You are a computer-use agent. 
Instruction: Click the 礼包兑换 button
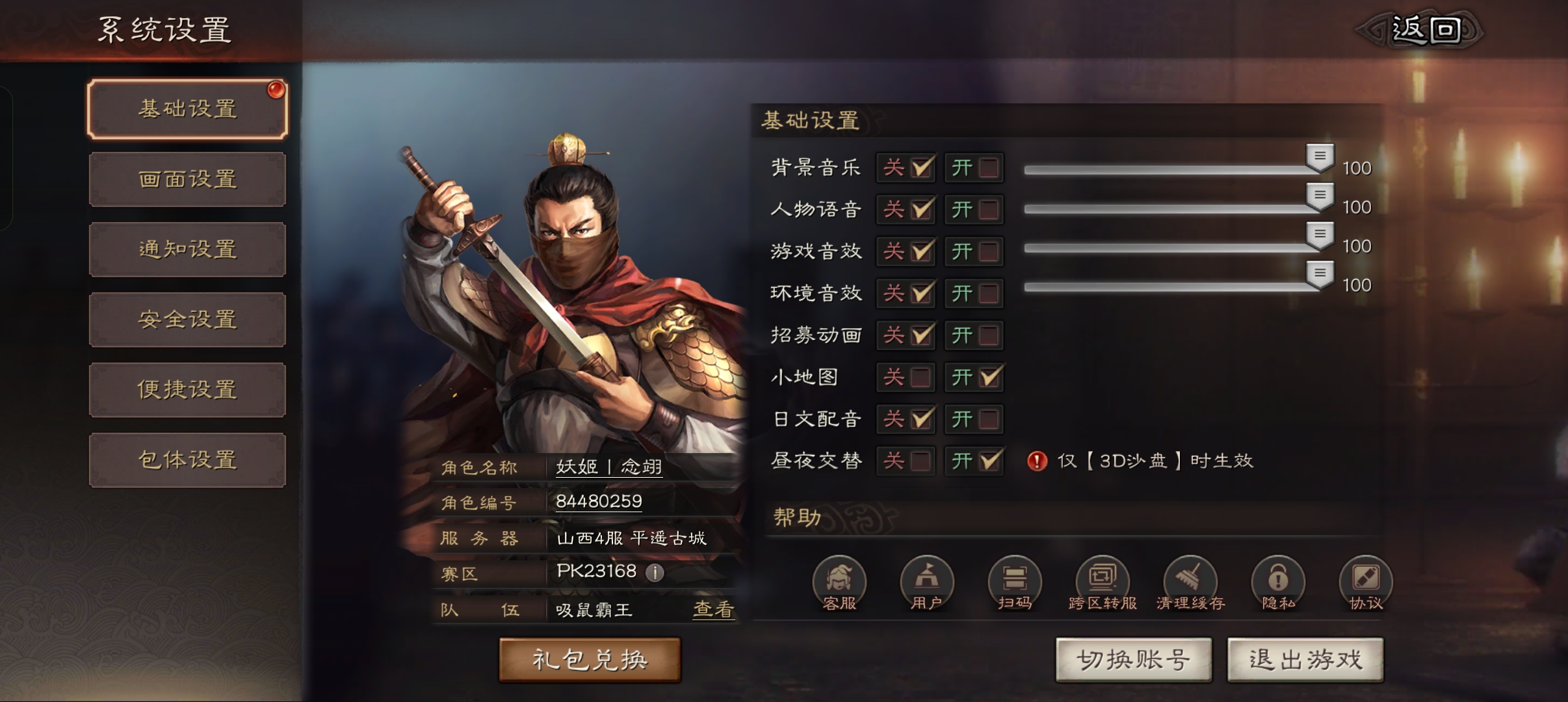tap(590, 660)
